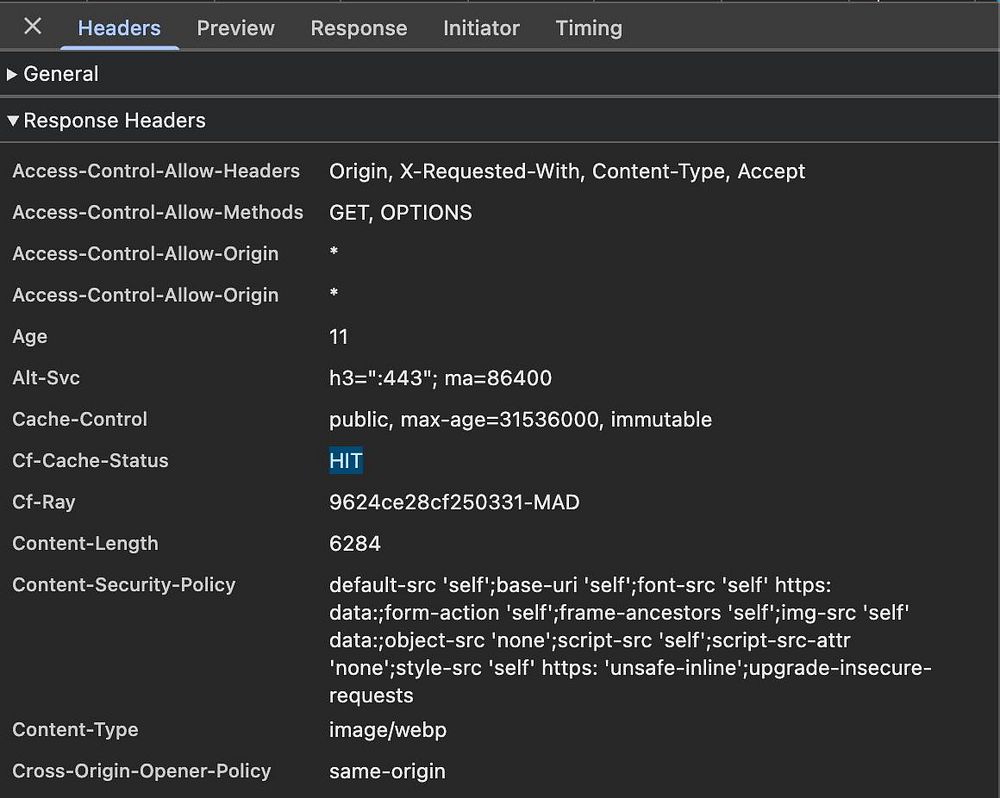Select the Timing tab
Image resolution: width=1000 pixels, height=798 pixels.
(589, 28)
